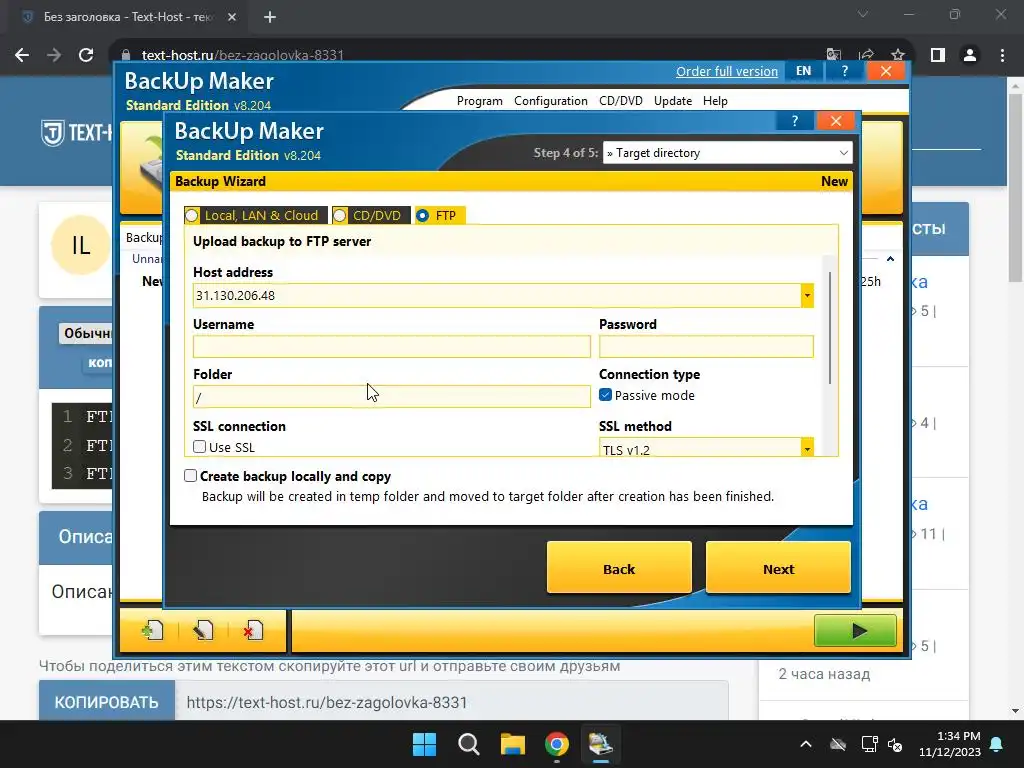The width and height of the screenshot is (1024, 768).
Task: Click the Password input field
Action: pos(706,346)
